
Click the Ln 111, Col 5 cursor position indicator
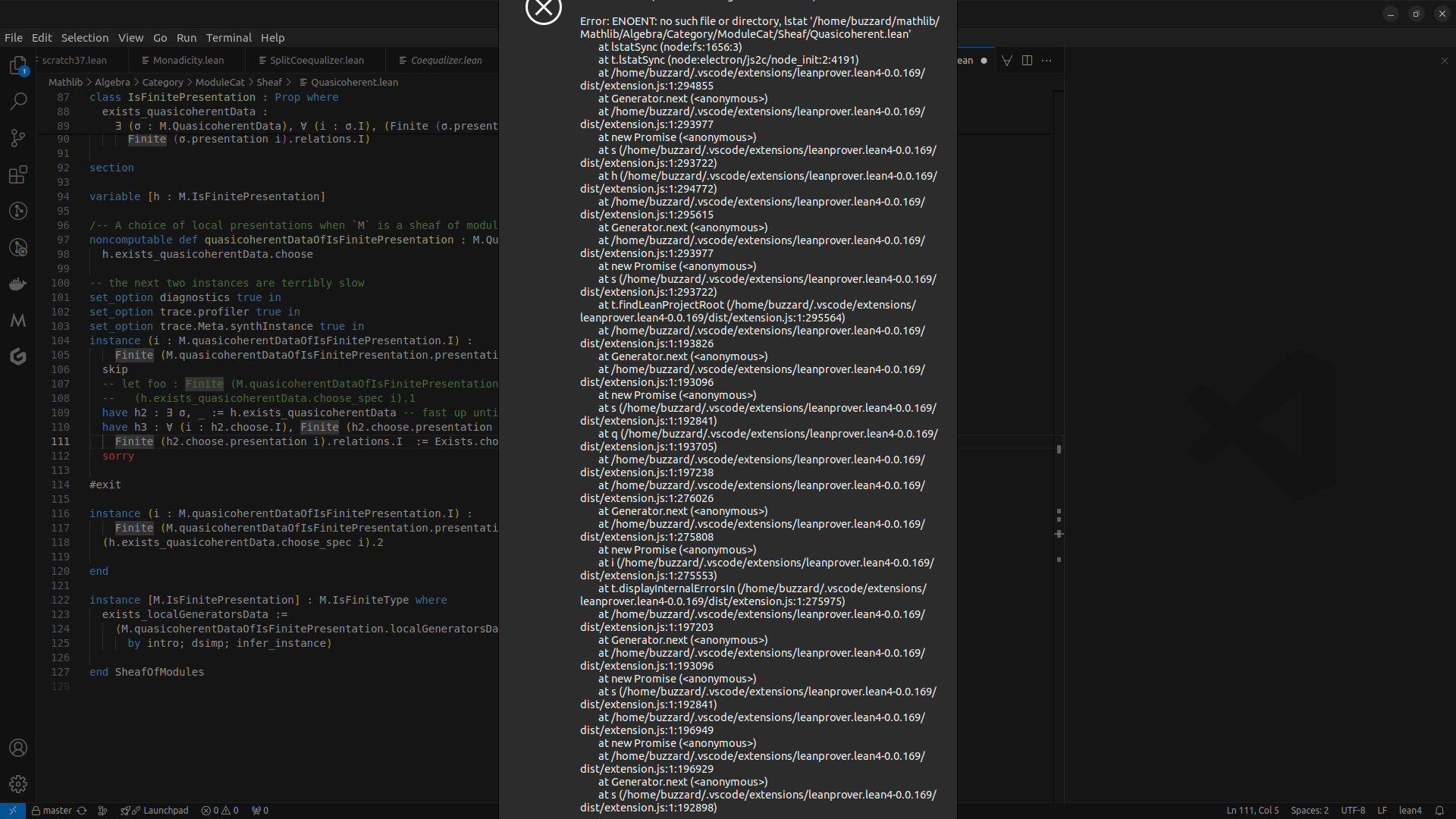coord(1252,811)
